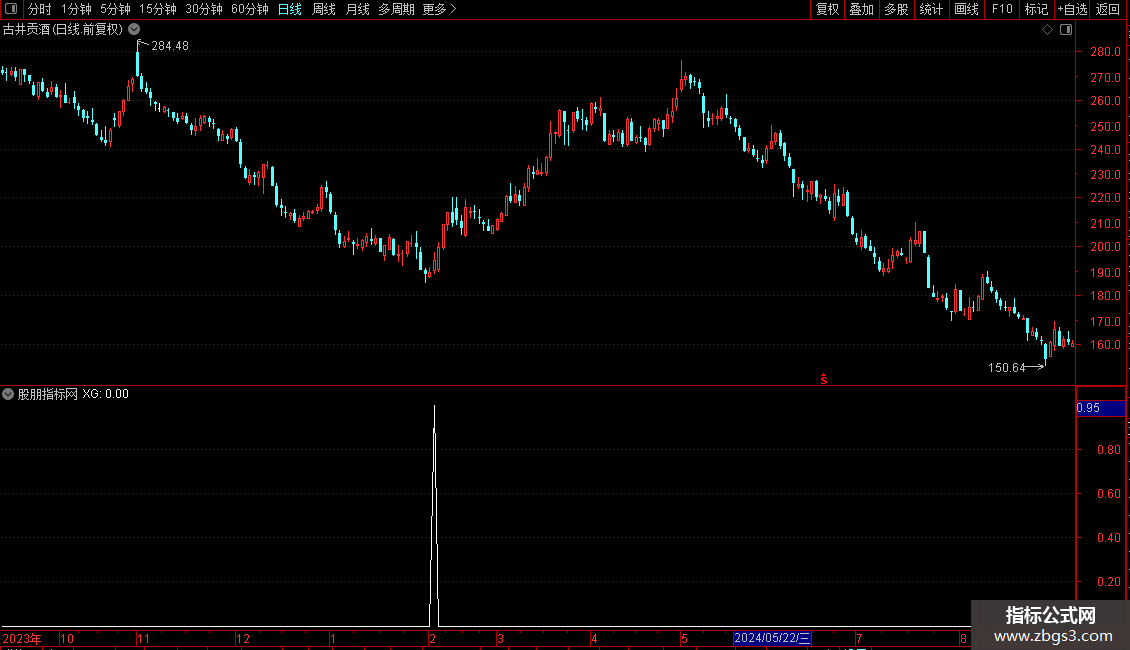Viewport: 1130px width, 650px height.
Task: Click the 150.64 low price label
Action: coord(1006,368)
